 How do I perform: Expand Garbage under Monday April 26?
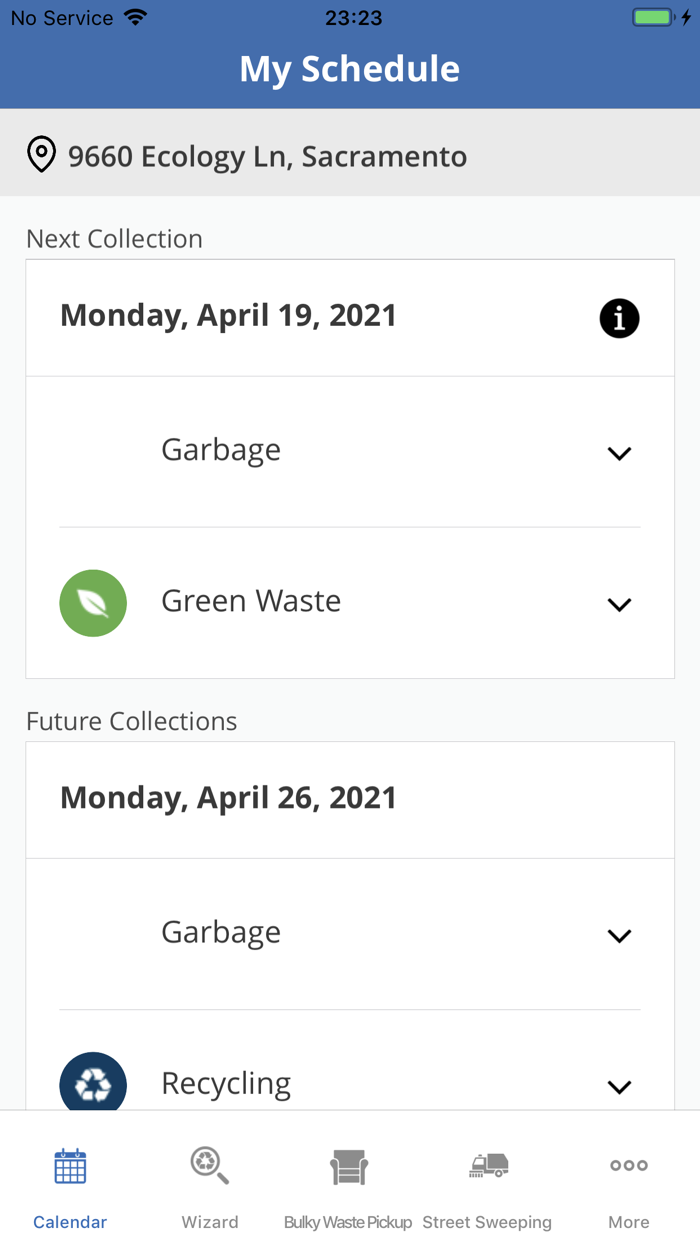coord(619,935)
